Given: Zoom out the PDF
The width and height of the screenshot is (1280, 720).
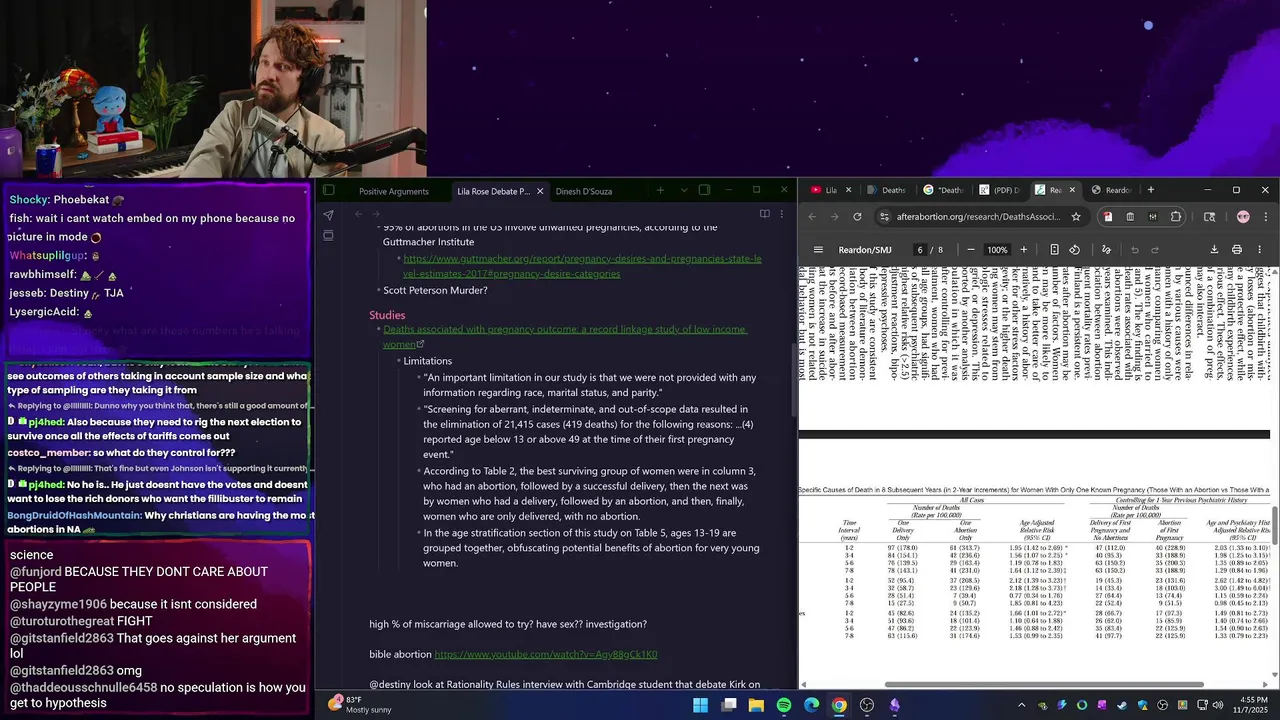Looking at the screenshot, I should click(970, 249).
